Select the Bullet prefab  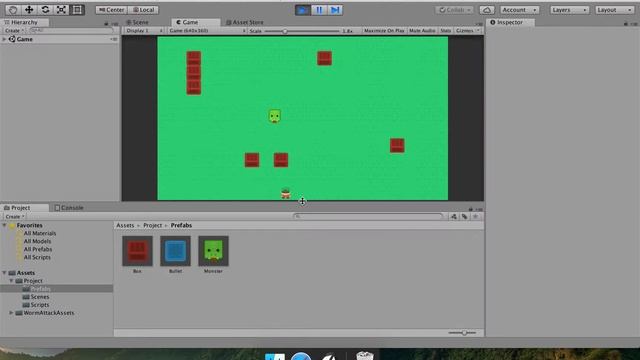click(x=176, y=255)
